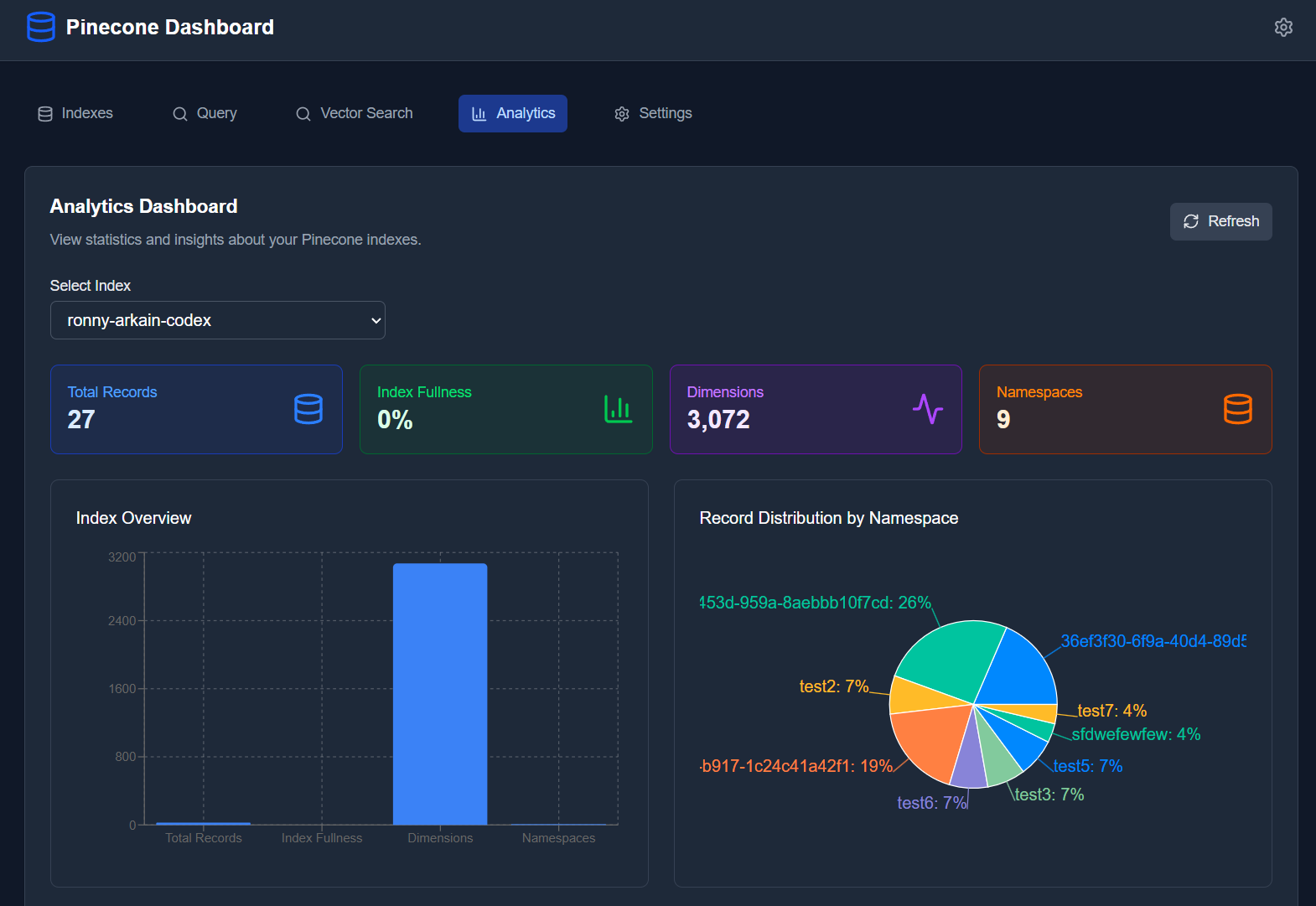Click the blue Dimensions bar in chart
The width and height of the screenshot is (1316, 906).
pyautogui.click(x=440, y=694)
